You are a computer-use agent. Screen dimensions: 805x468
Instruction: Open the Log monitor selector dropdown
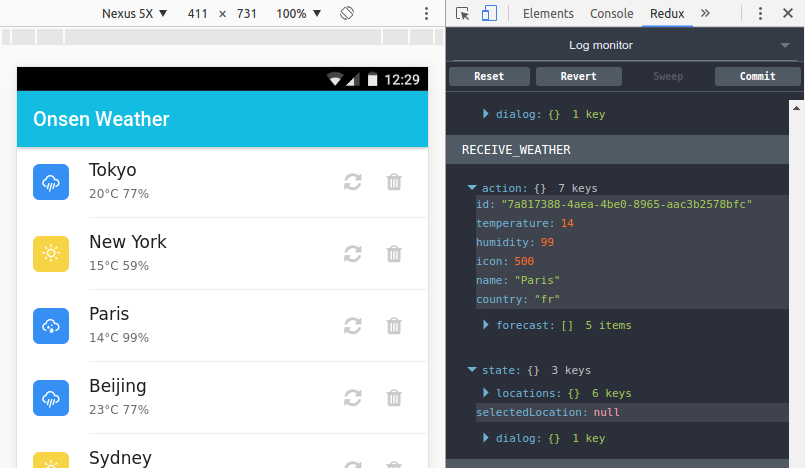[625, 45]
